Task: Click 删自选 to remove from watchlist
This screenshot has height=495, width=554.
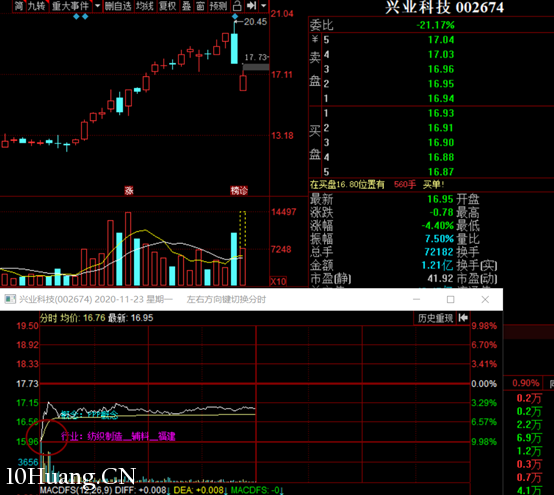Action: coord(118,6)
